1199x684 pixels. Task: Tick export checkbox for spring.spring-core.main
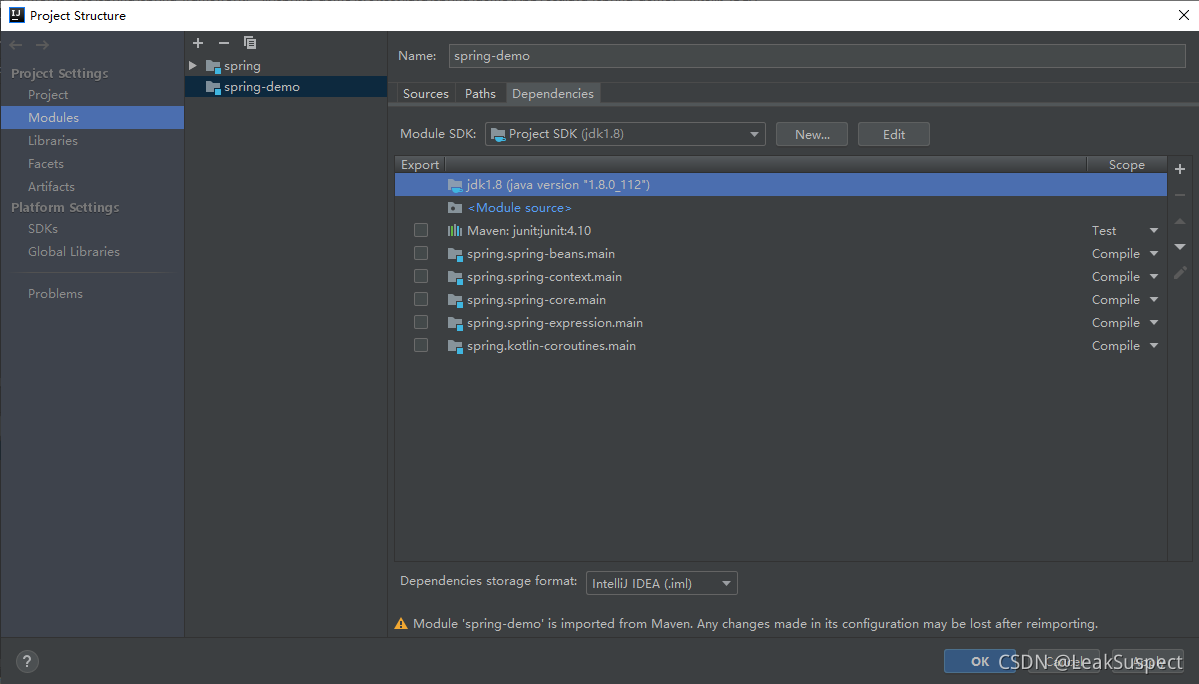coord(421,299)
